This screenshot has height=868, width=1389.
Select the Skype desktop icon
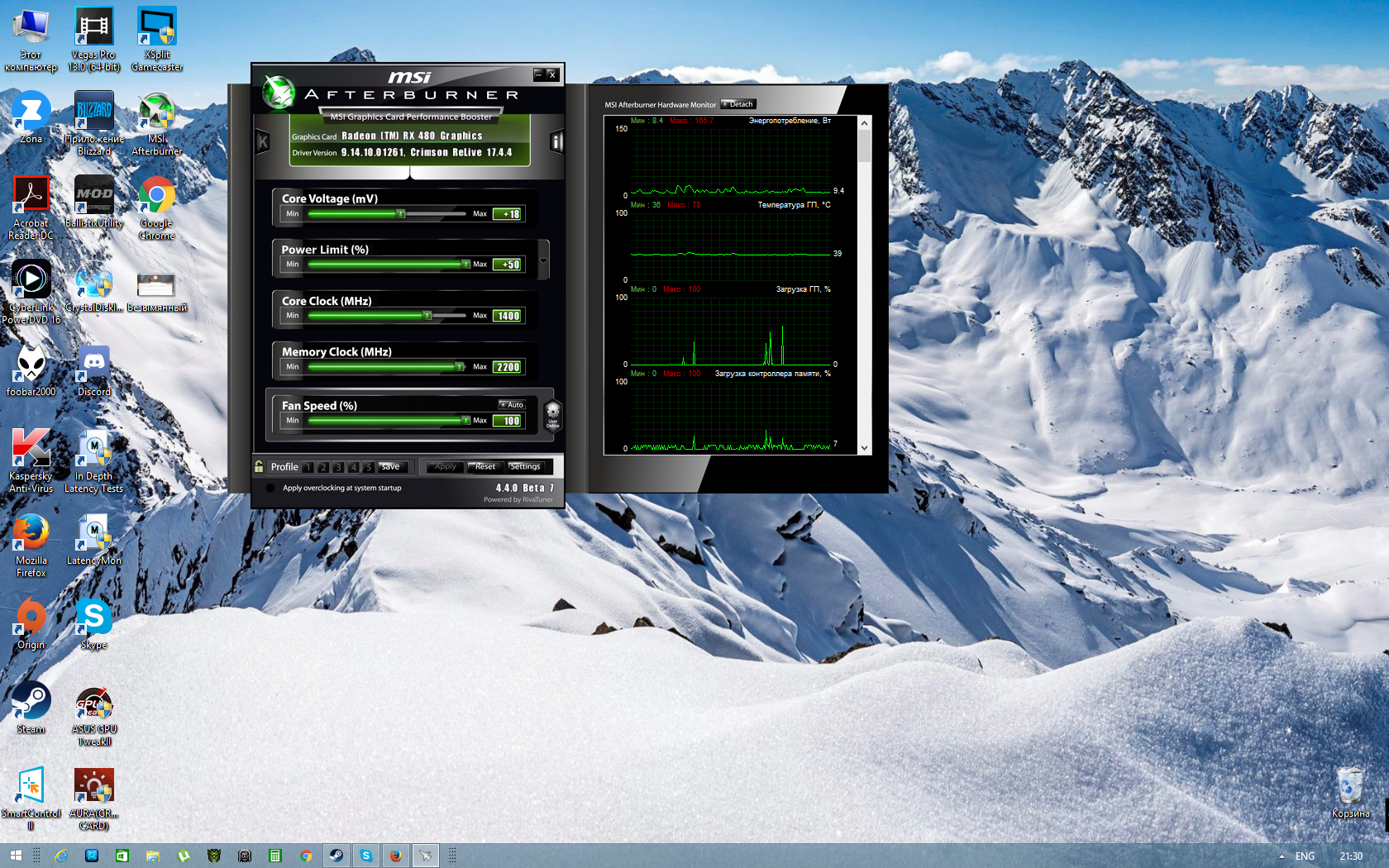point(94,623)
